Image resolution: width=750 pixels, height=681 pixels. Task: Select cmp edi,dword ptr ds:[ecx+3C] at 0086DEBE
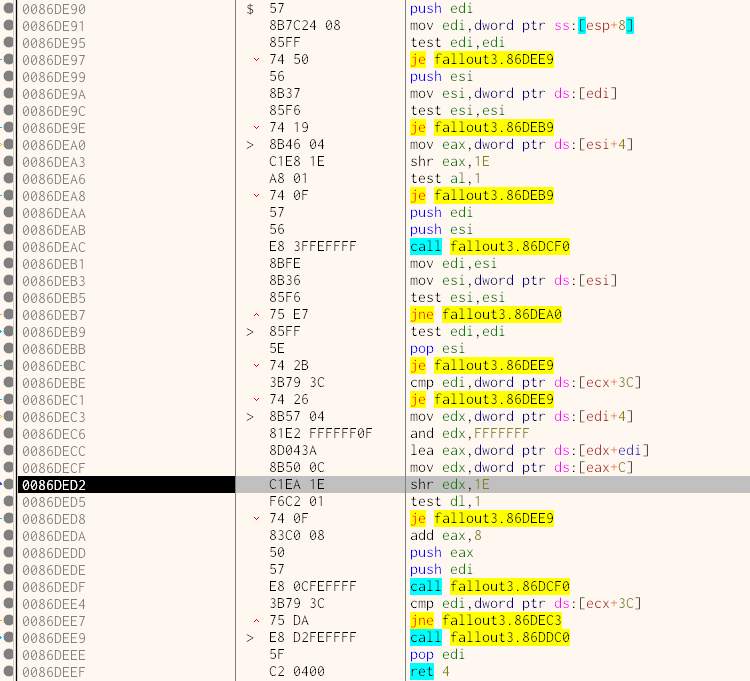[x=526, y=383]
